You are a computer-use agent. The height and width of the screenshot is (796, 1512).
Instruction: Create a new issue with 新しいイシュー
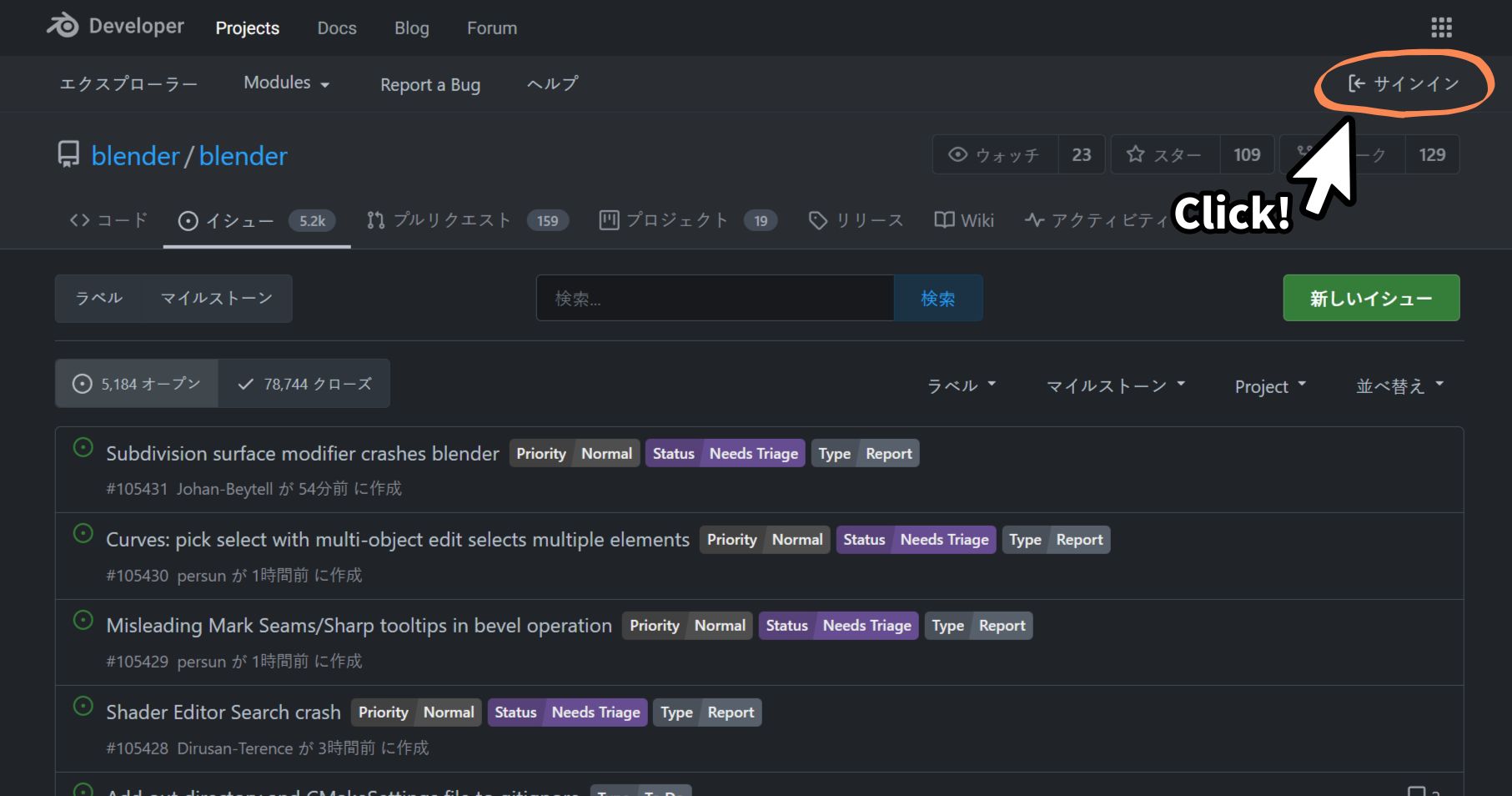tap(1371, 298)
